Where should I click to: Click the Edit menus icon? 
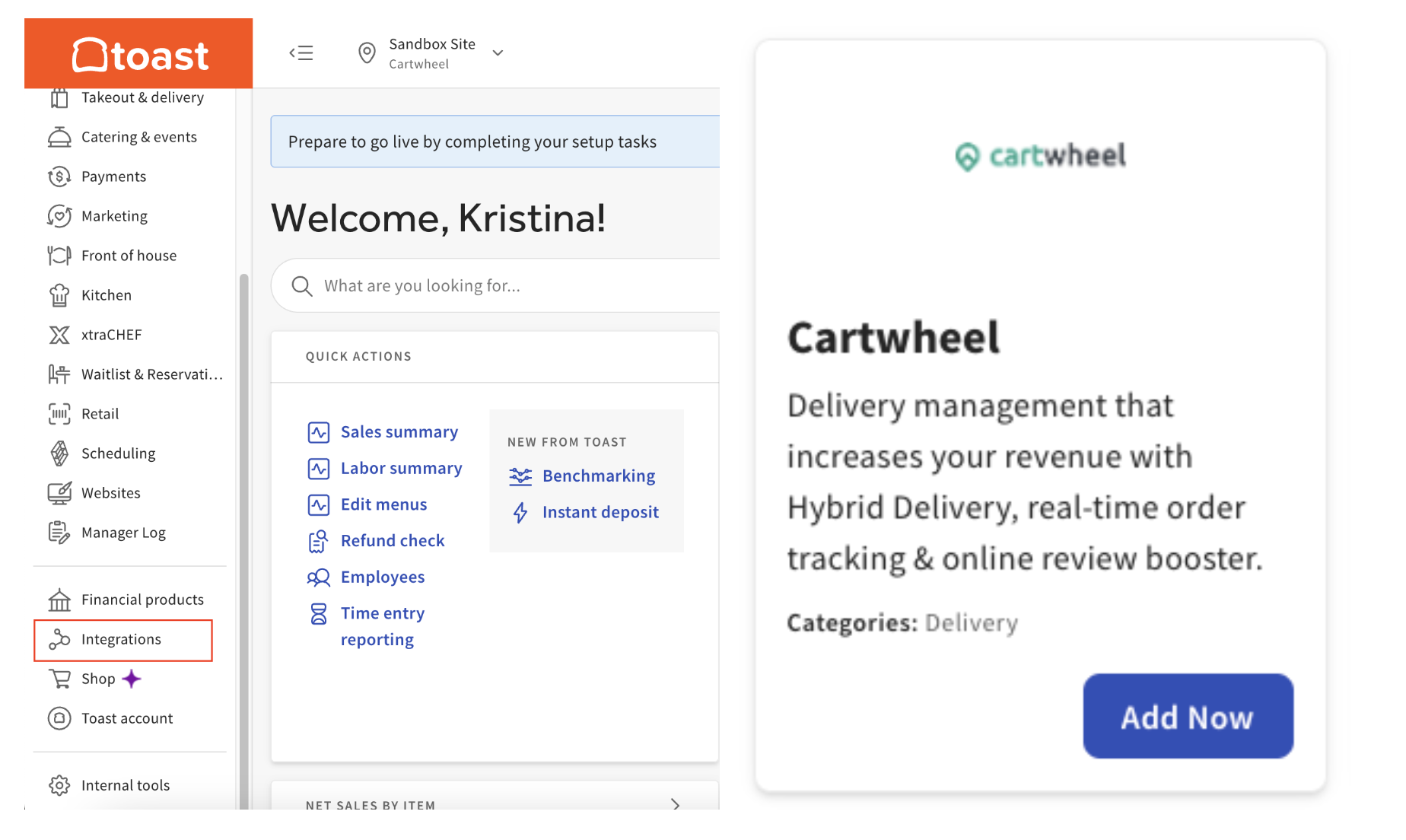pos(319,504)
